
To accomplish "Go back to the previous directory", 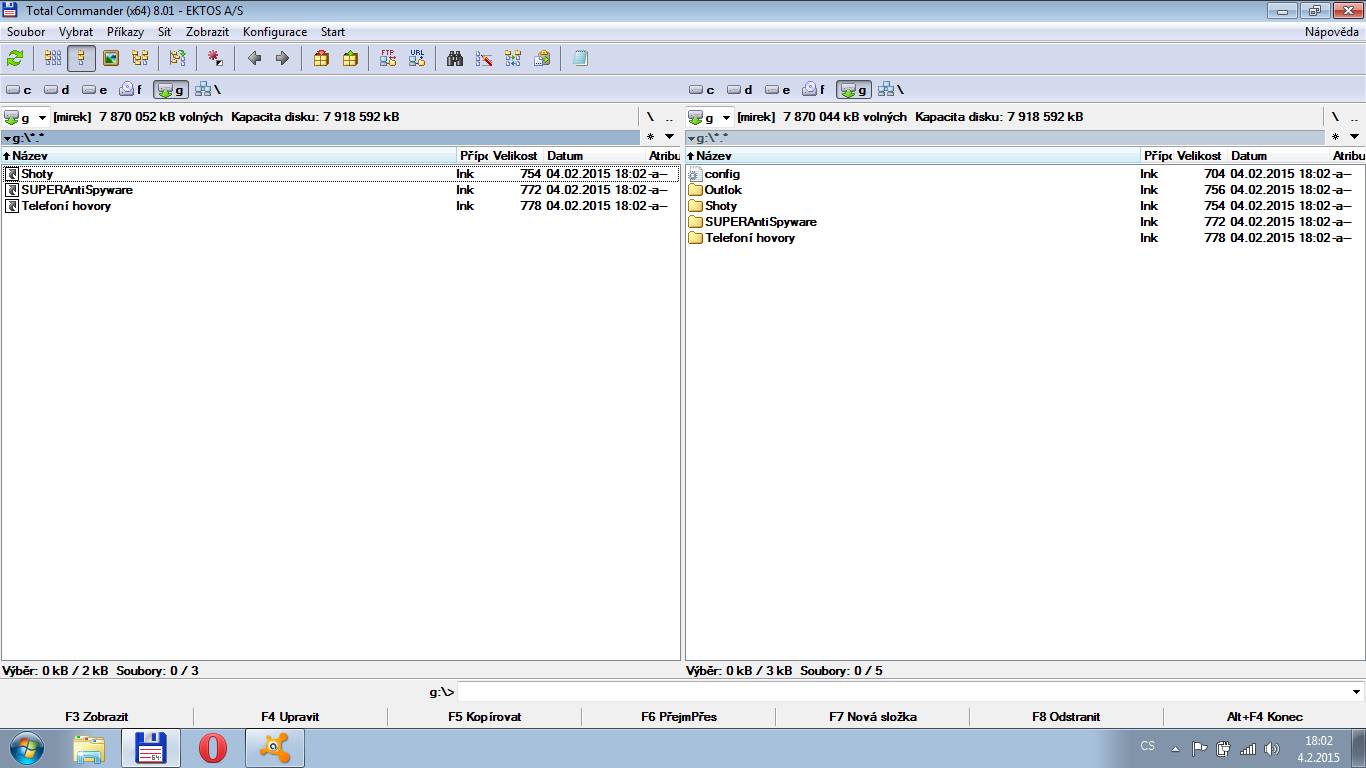I will click(254, 58).
